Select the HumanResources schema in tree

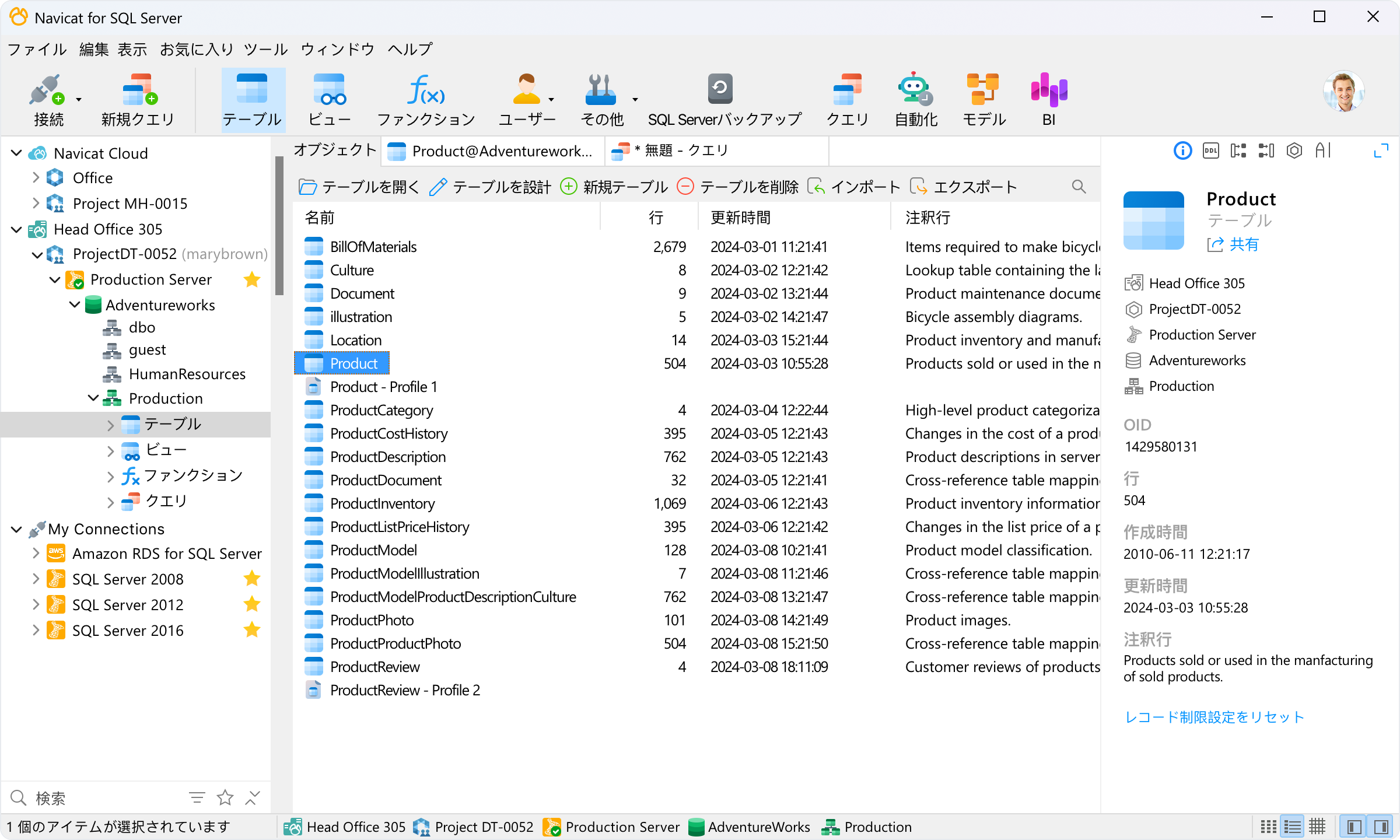[187, 374]
